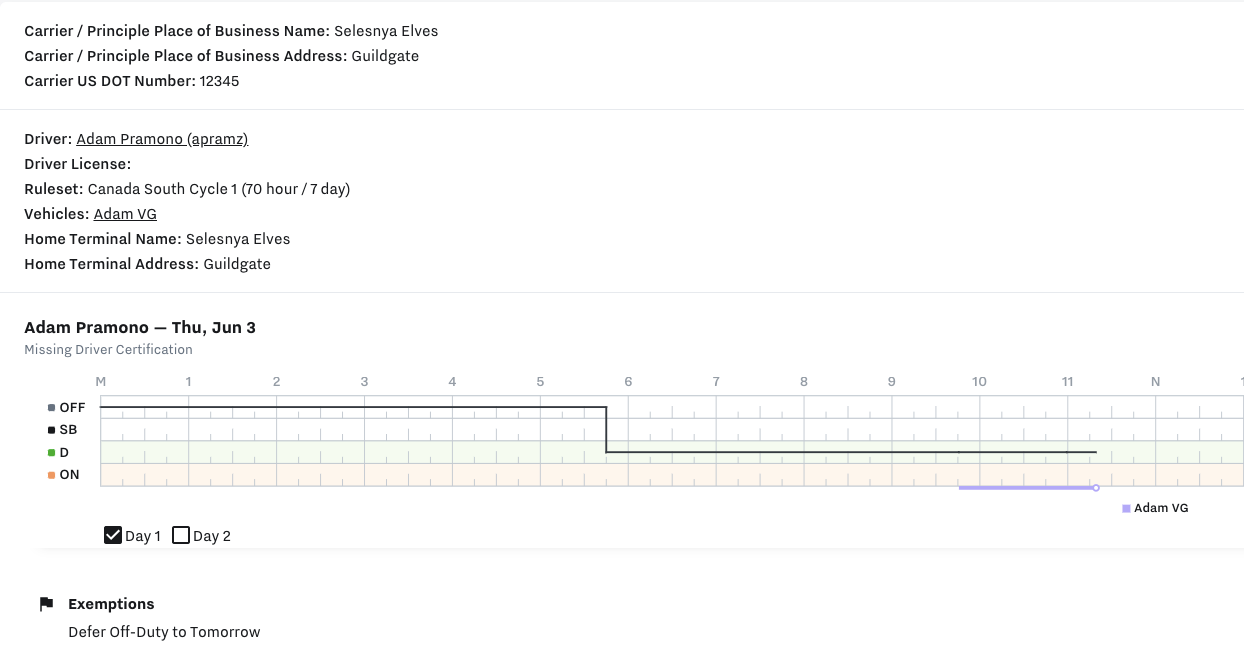This screenshot has width=1244, height=660.
Task: Click the hour 6 label on timeline
Action: [x=628, y=382]
